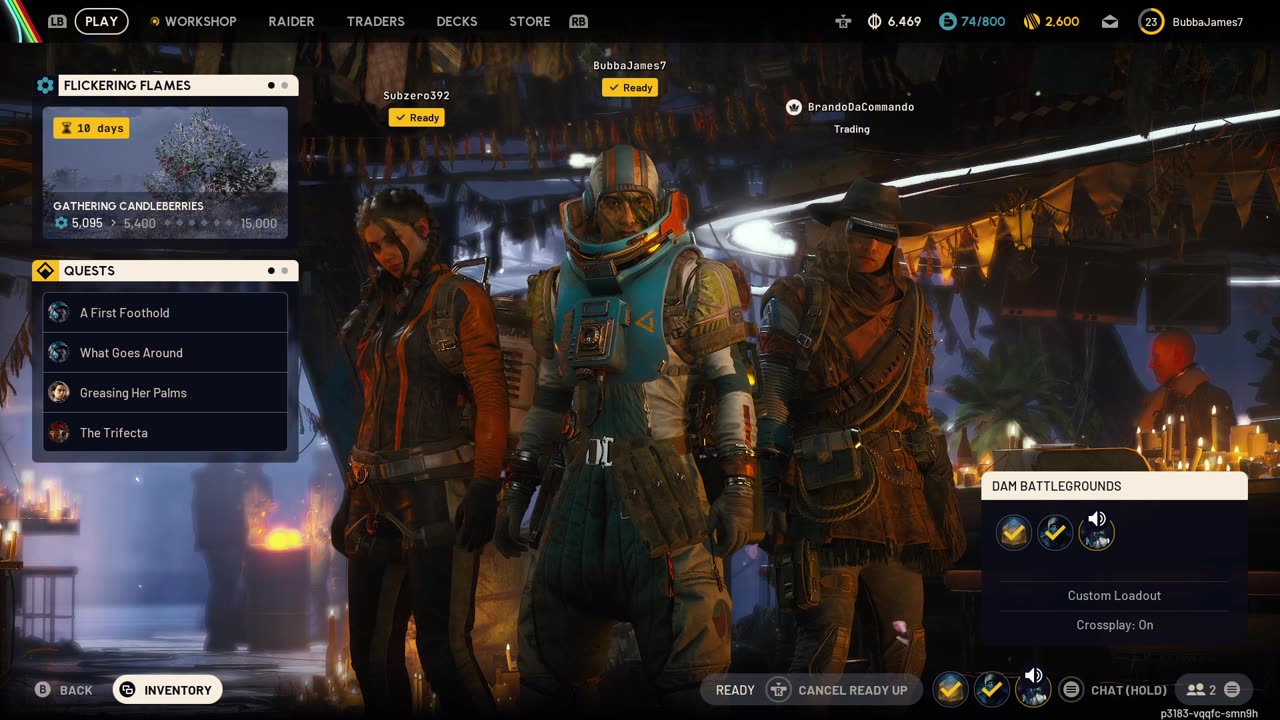Select the second Flickering Flames page dot
1280x720 pixels.
(x=285, y=85)
